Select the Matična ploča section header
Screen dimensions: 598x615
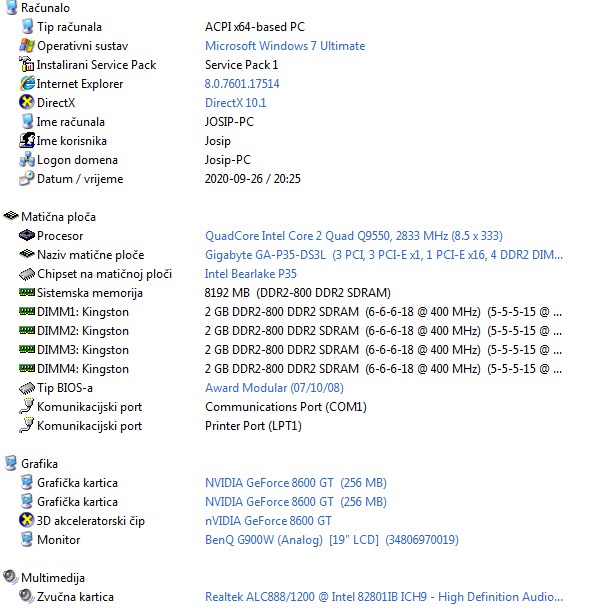(x=58, y=217)
